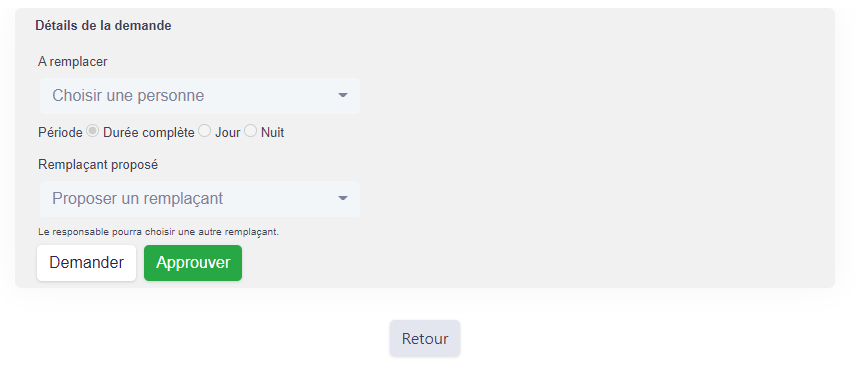Click the "Détails de la demande" heading
Image resolution: width=855 pixels, height=366 pixels.
tap(103, 26)
